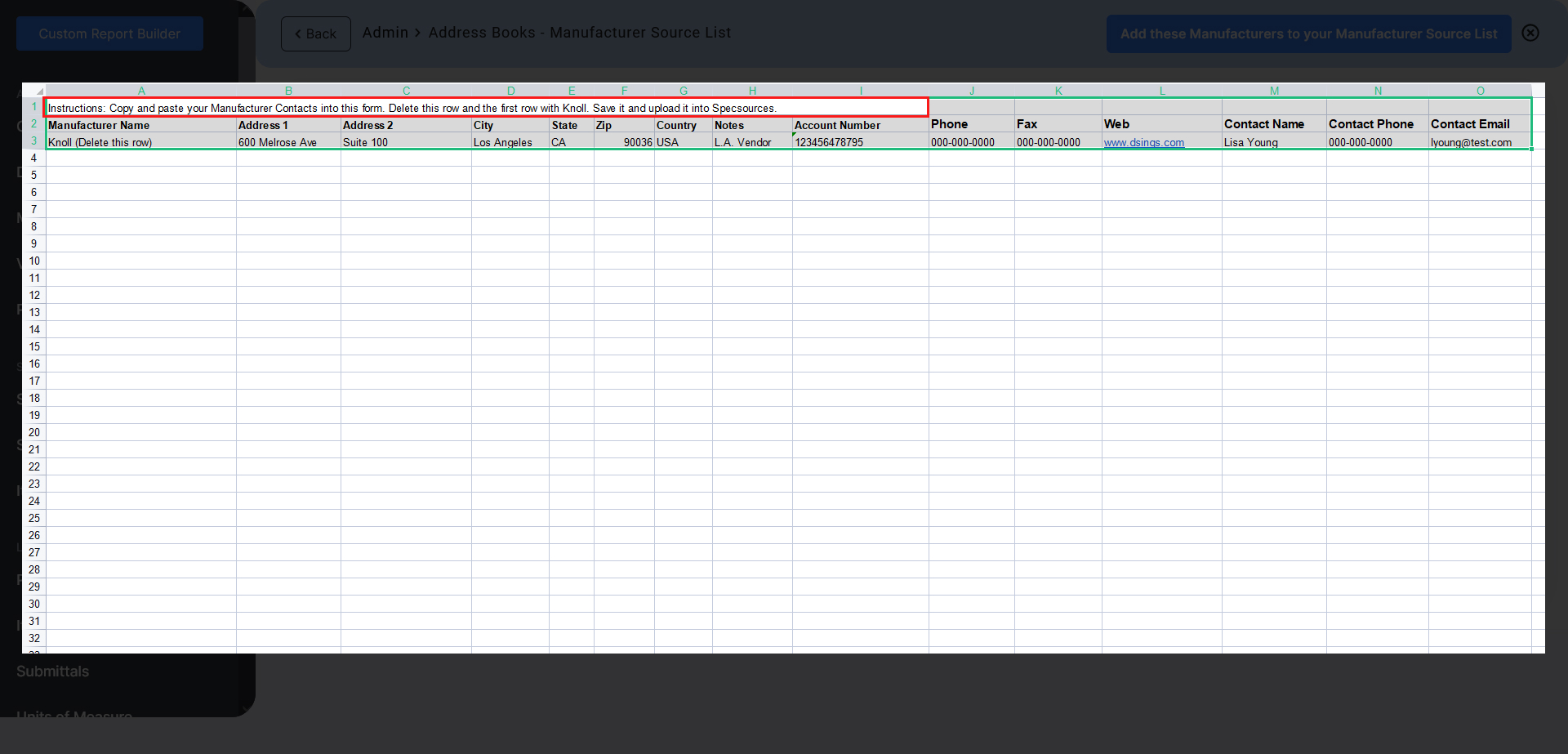Click the Knoll (Delete this row) cell
Screen dimensions: 1568x754
(141, 142)
